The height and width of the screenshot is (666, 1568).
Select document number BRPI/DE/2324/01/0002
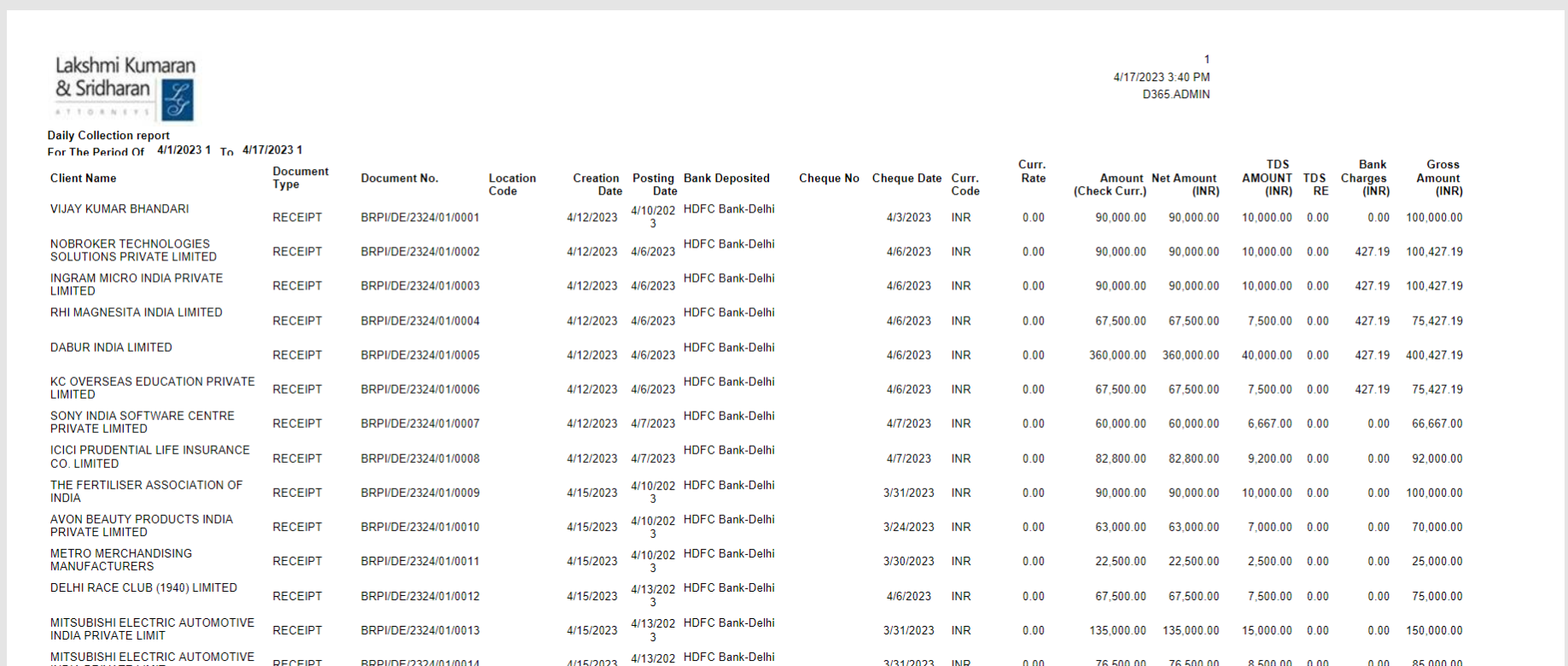[x=420, y=252]
